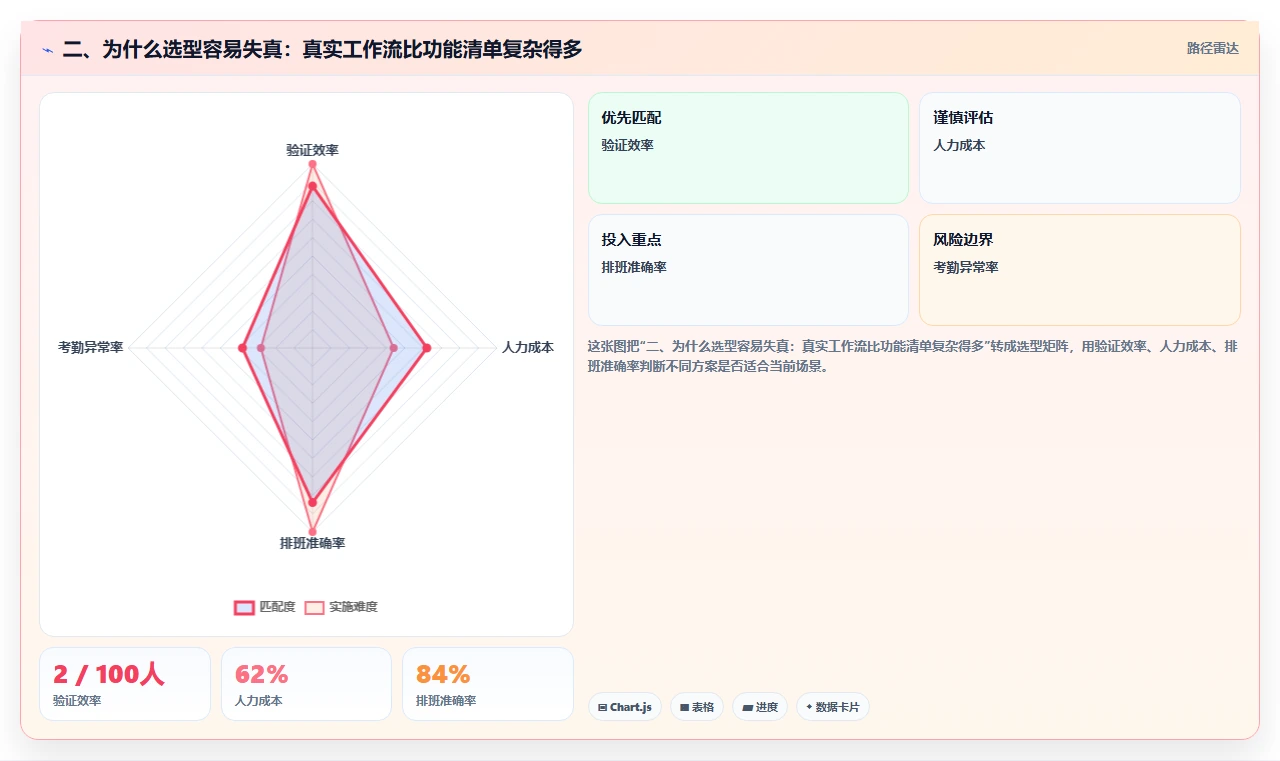This screenshot has width=1280, height=761.
Task: Click the 84% 排班准确率 stat card
Action: [488, 684]
